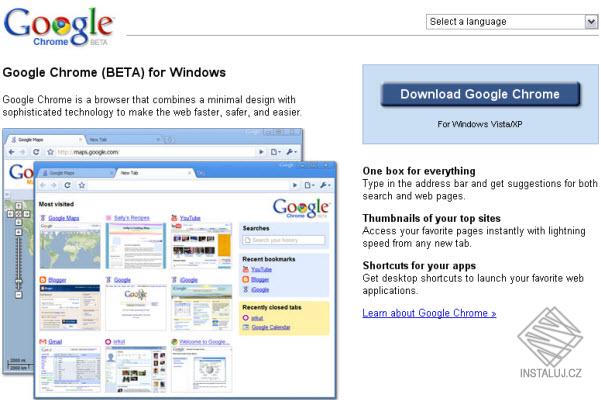
Task: Click the empty address bar in the front window
Action: 188,185
